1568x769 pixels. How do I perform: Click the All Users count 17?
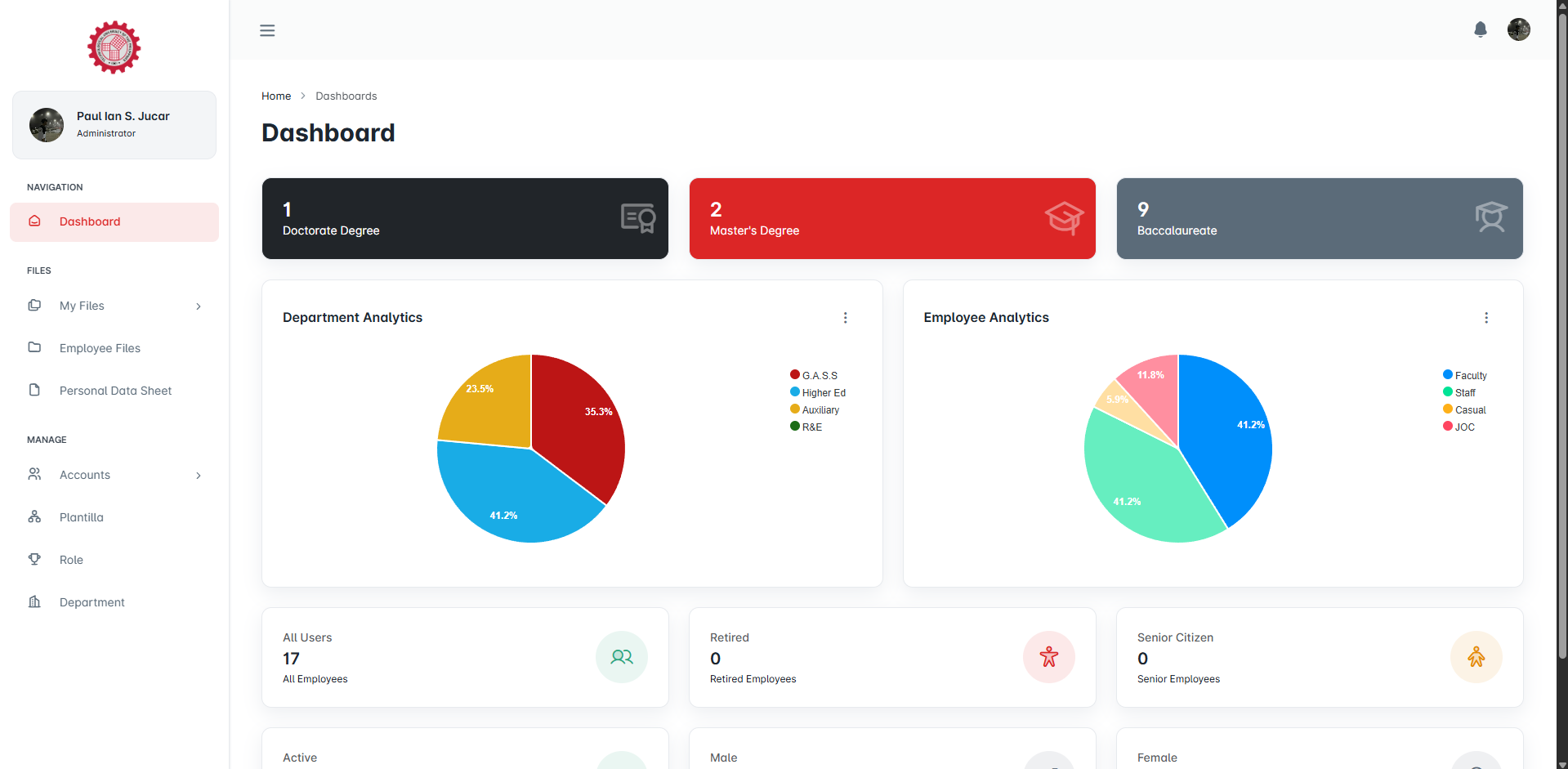(291, 659)
